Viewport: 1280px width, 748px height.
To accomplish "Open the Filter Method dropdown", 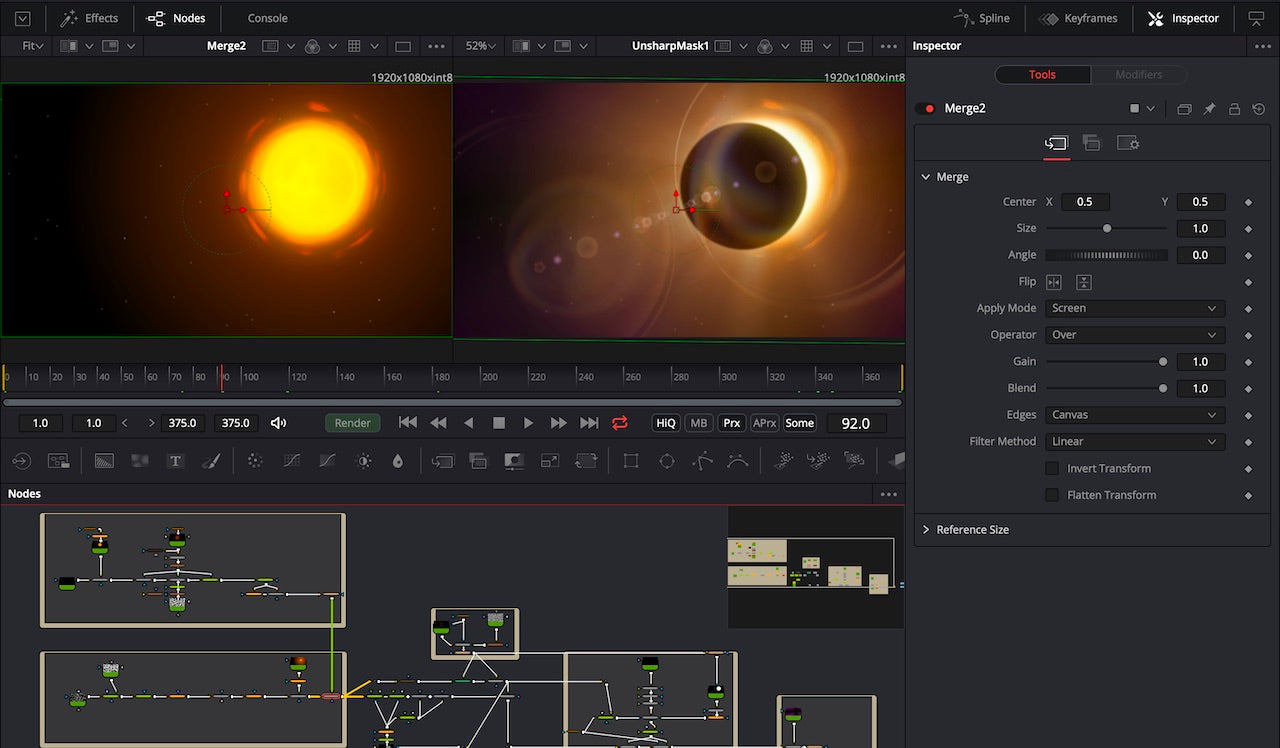I will (1134, 441).
